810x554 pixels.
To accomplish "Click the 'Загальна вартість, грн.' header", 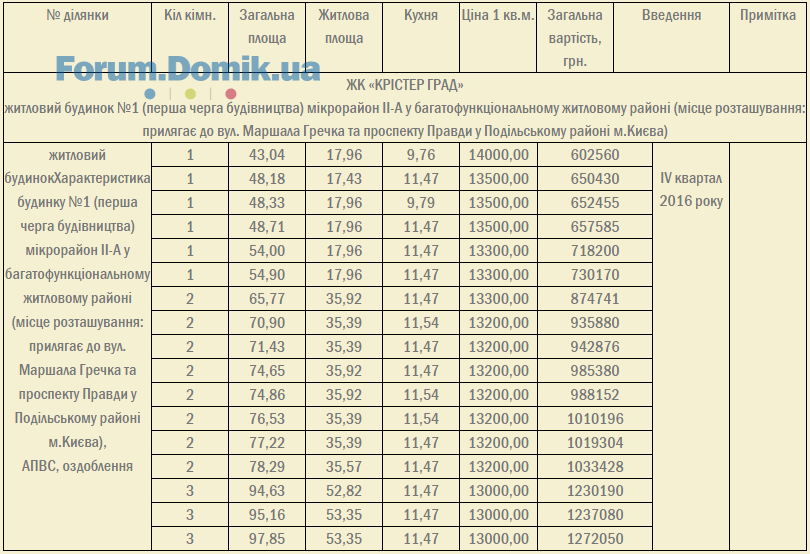I will pyautogui.click(x=575, y=38).
